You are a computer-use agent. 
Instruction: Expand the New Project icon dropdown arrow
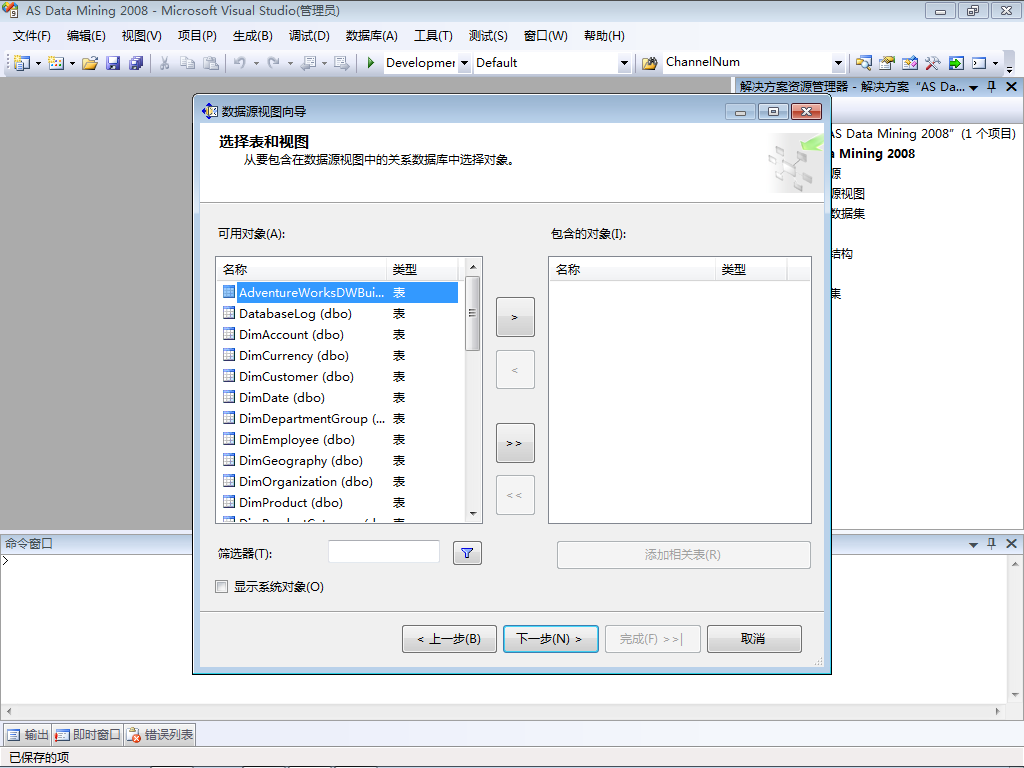click(x=38, y=63)
